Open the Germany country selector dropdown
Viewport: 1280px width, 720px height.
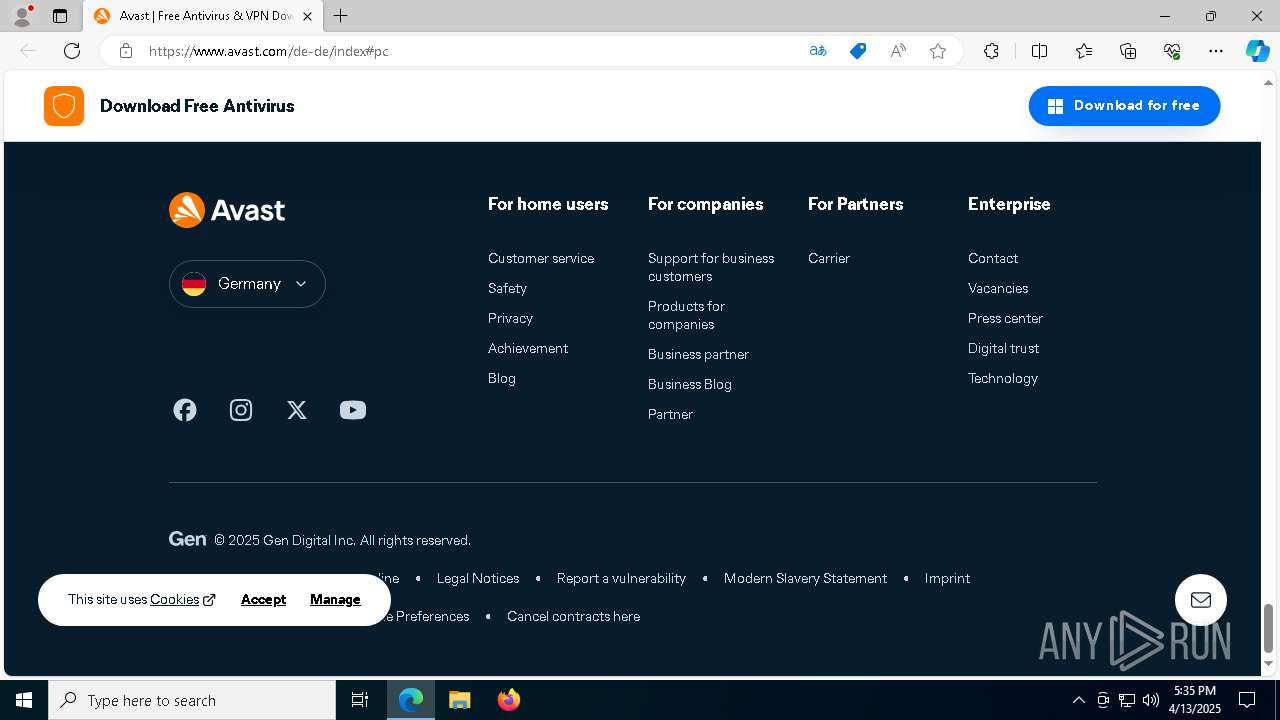click(247, 284)
